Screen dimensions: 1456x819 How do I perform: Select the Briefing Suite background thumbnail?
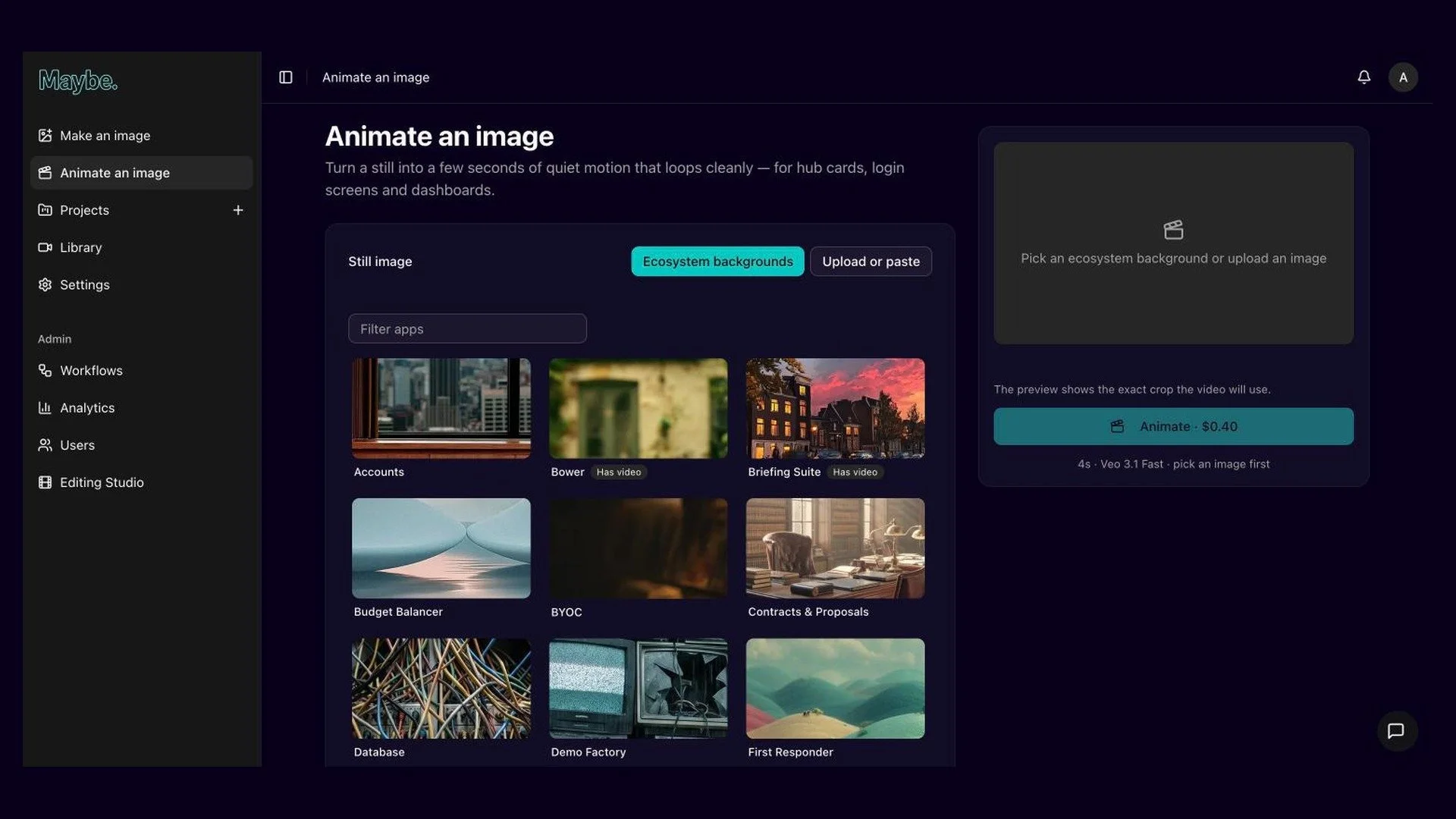835,408
